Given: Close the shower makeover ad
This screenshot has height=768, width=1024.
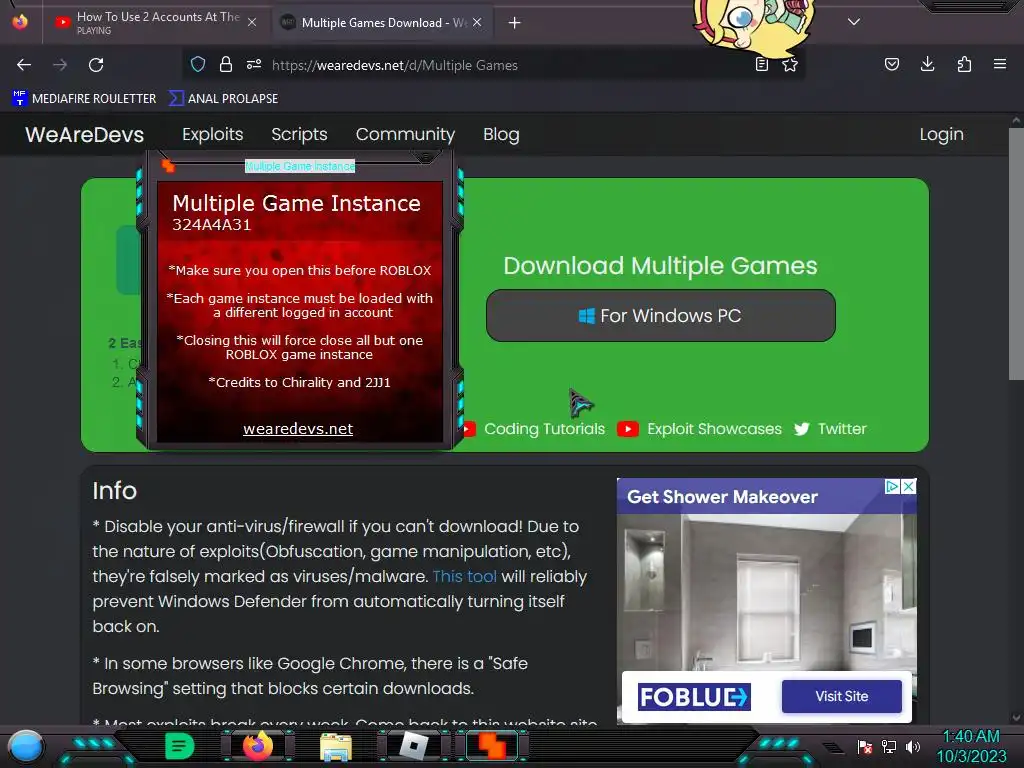Looking at the screenshot, I should click(908, 487).
